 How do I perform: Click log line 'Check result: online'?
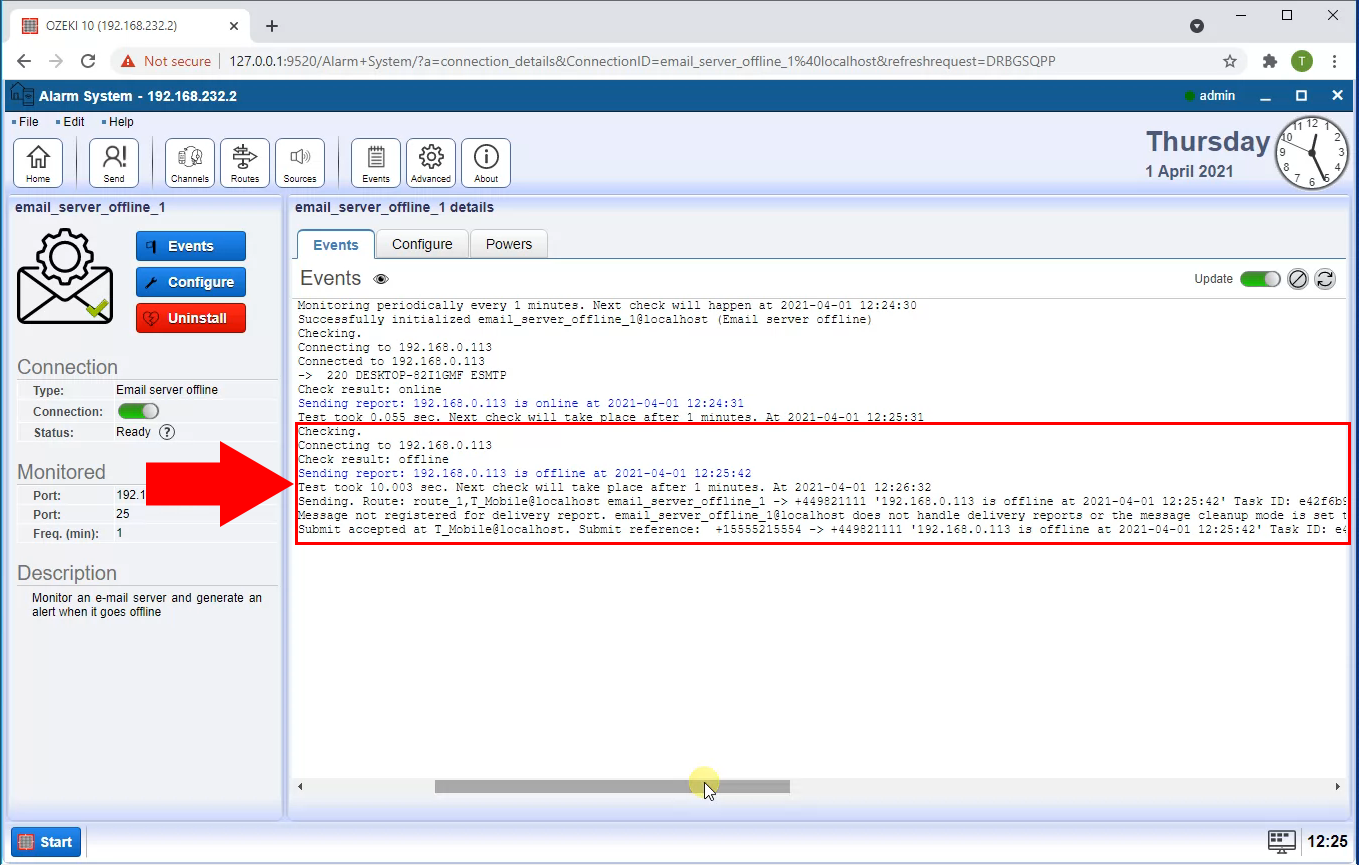(370, 389)
